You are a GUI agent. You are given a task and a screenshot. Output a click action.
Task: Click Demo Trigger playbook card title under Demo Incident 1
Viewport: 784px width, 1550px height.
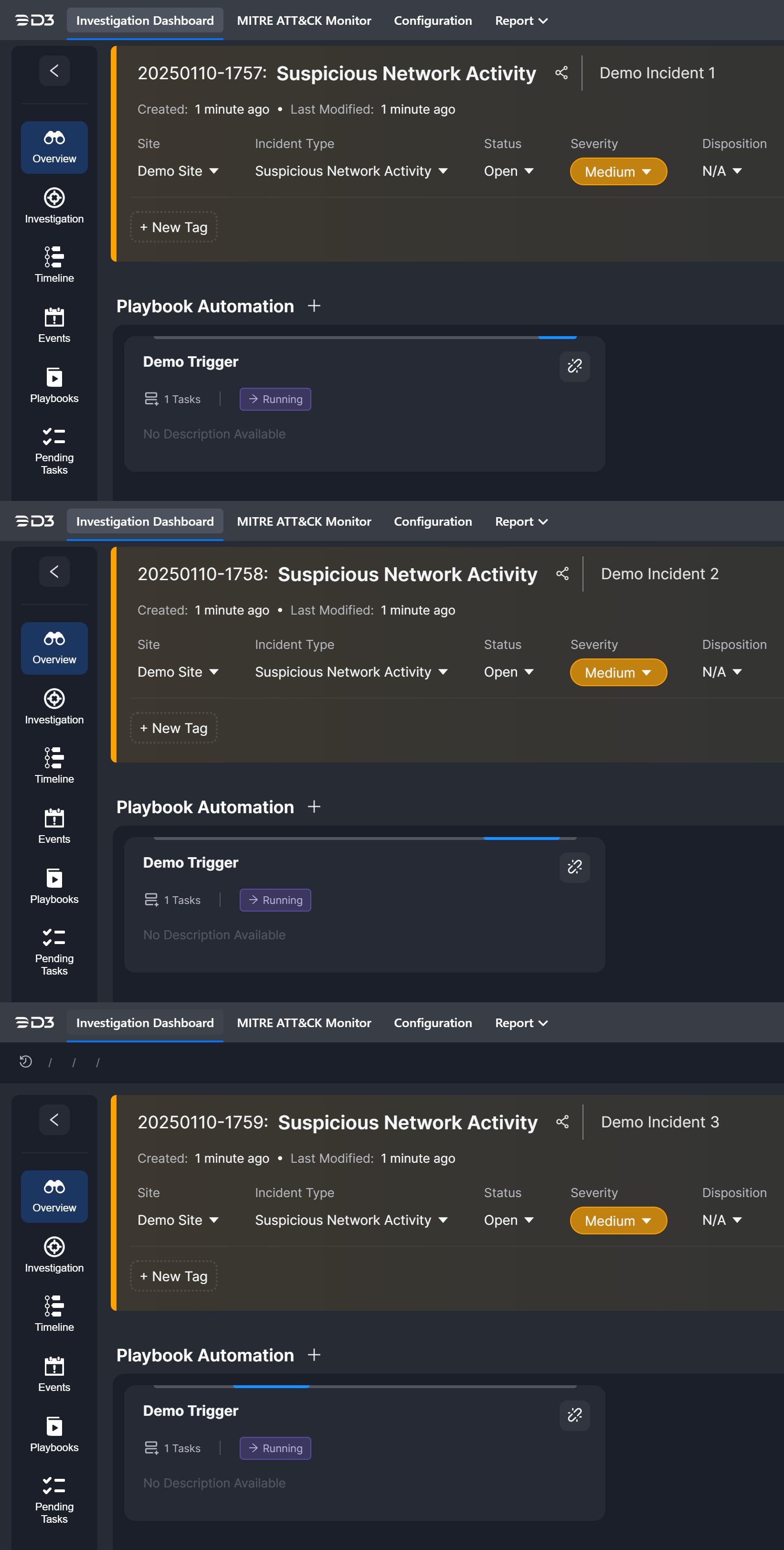tap(191, 361)
